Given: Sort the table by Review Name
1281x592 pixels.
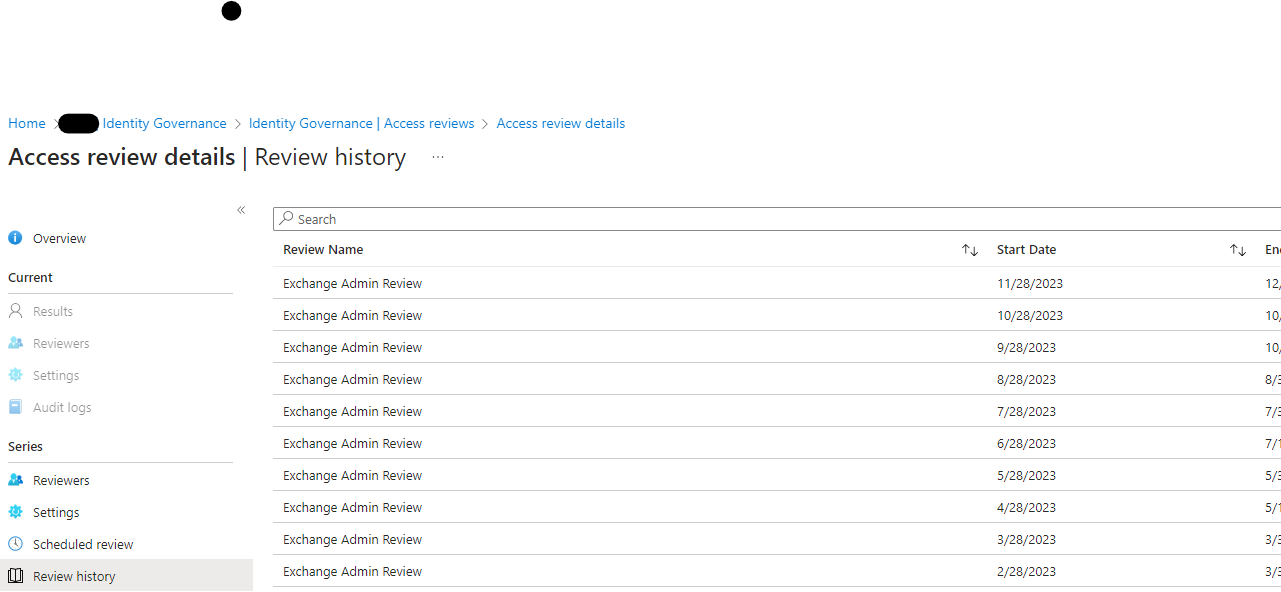Looking at the screenshot, I should 968,249.
